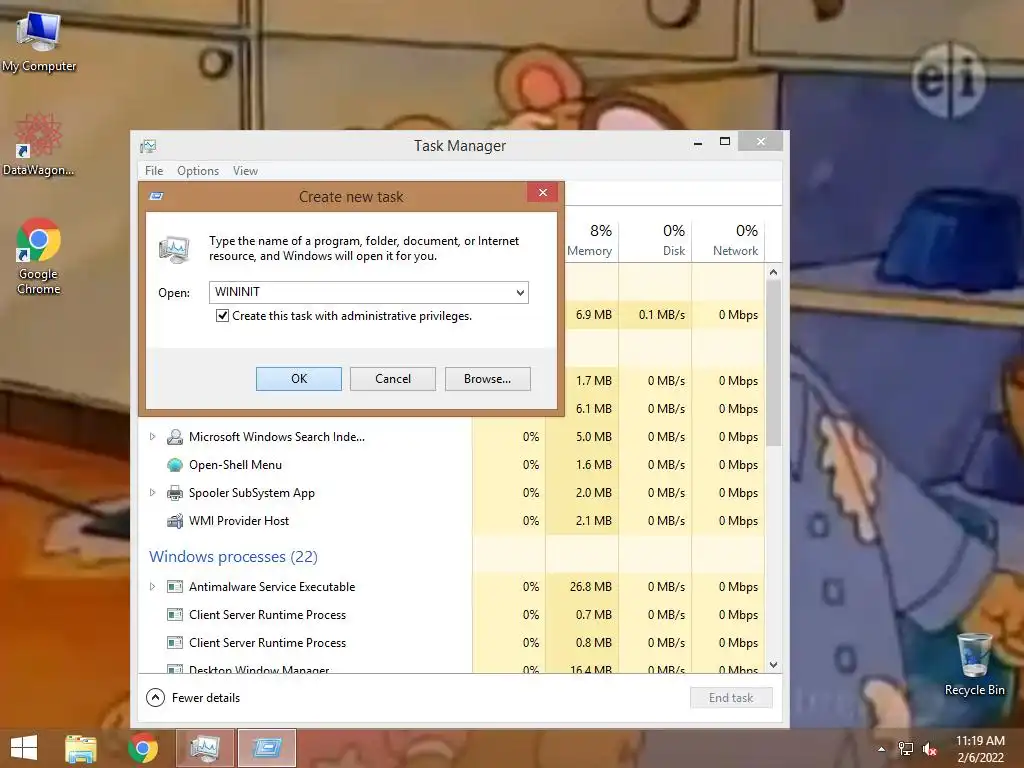Click the Create new task title icon
This screenshot has width=1024, height=768.
pos(156,196)
